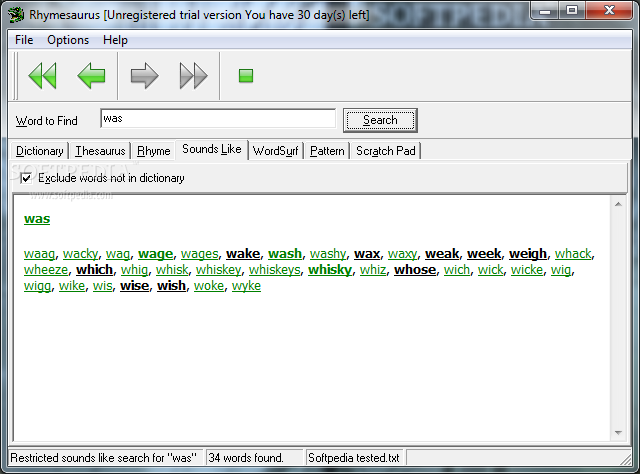Click the bold 'weak' link
The image size is (640, 474).
click(442, 254)
